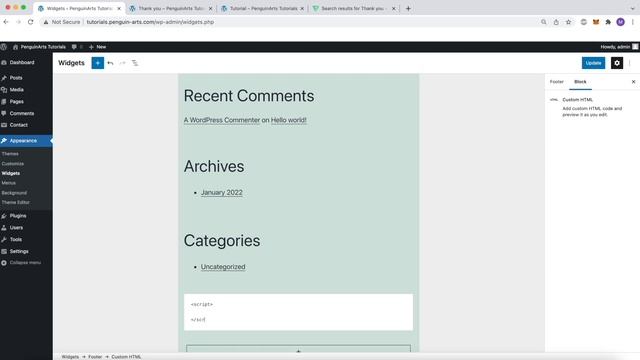Click the WordPress logo in admin bar
The height and width of the screenshot is (360, 640).
tap(4, 47)
